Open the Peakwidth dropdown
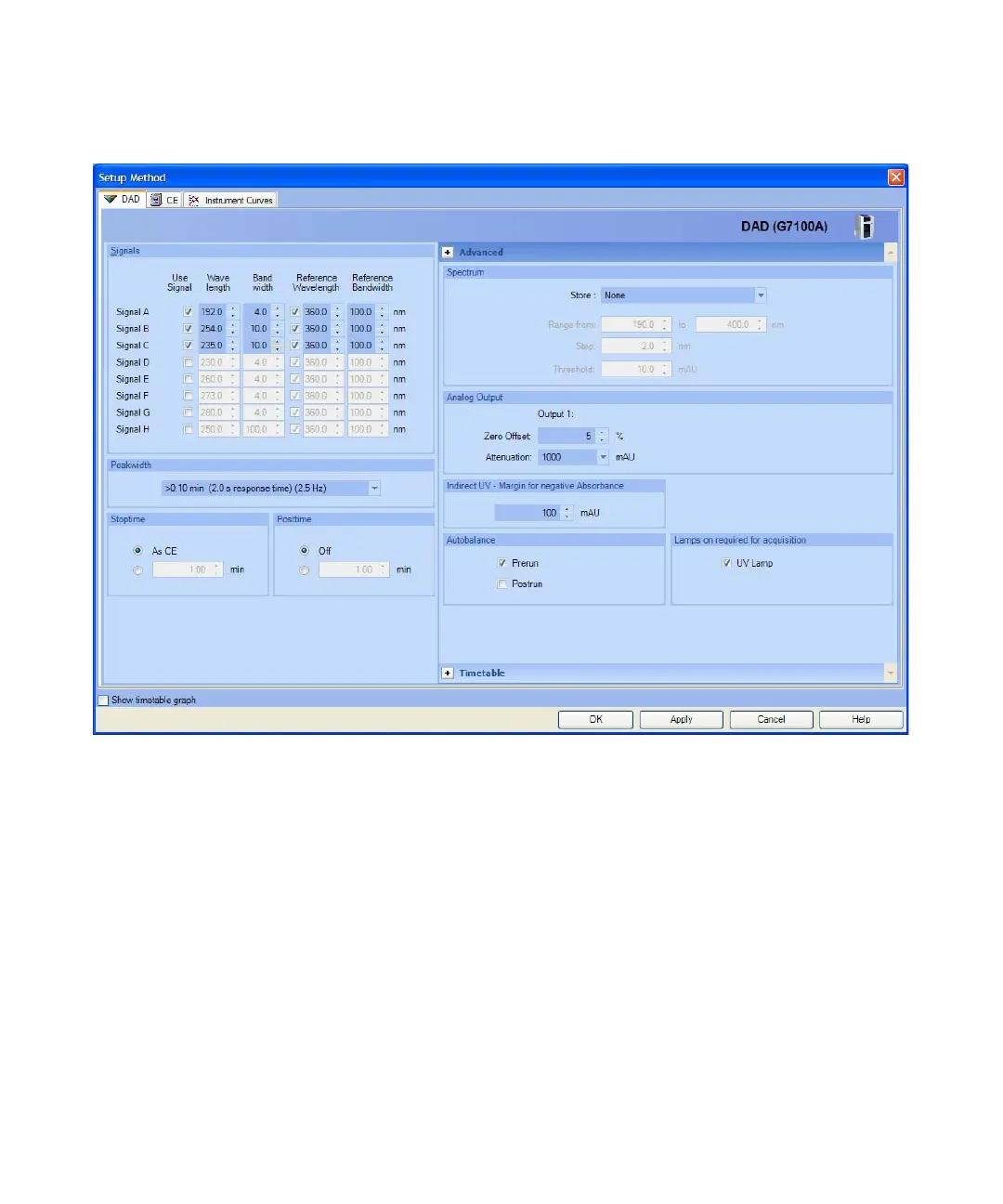This screenshot has width=1003, height=1204. click(374, 488)
